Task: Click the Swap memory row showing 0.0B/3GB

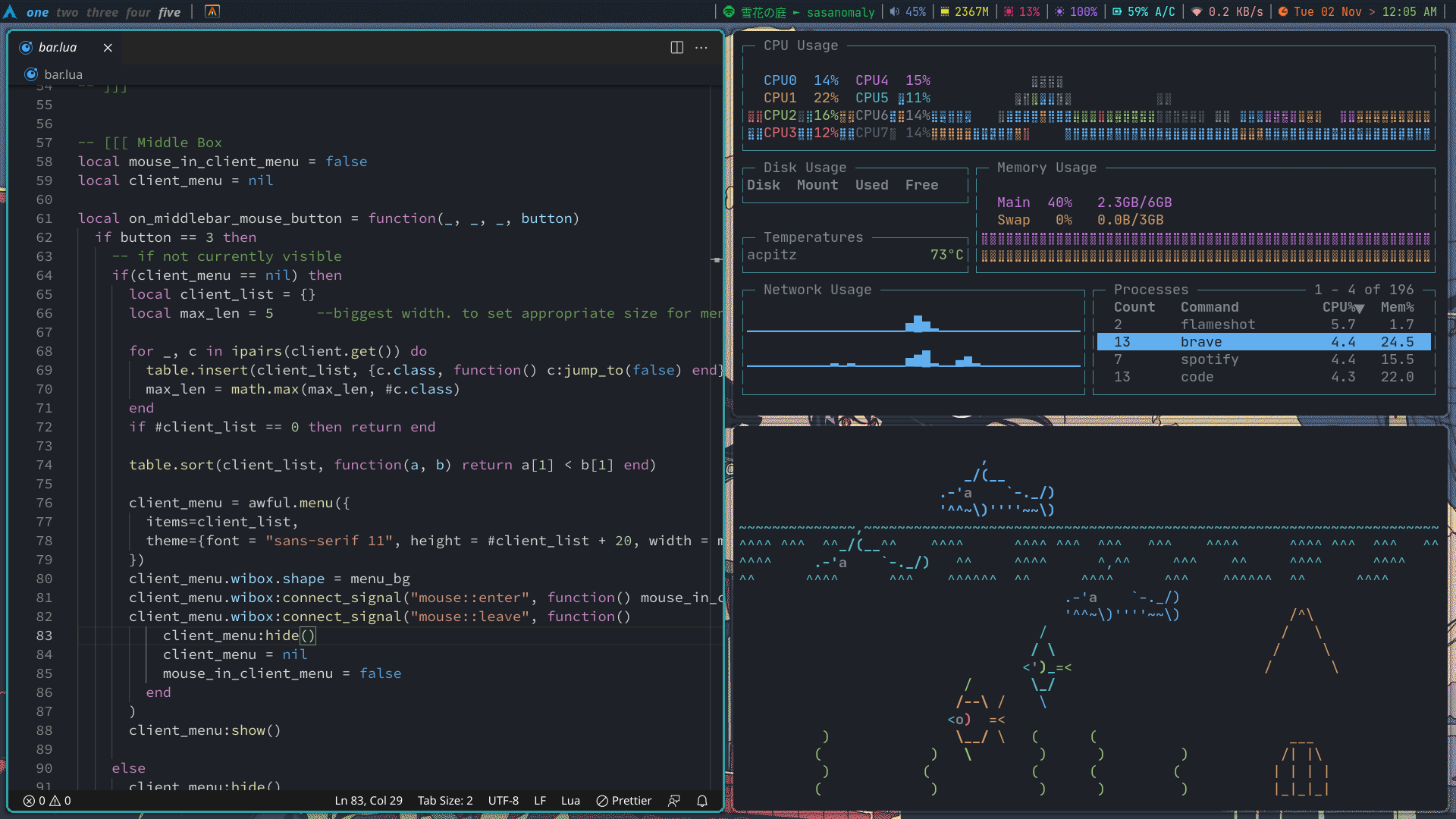Action: [x=1081, y=220]
